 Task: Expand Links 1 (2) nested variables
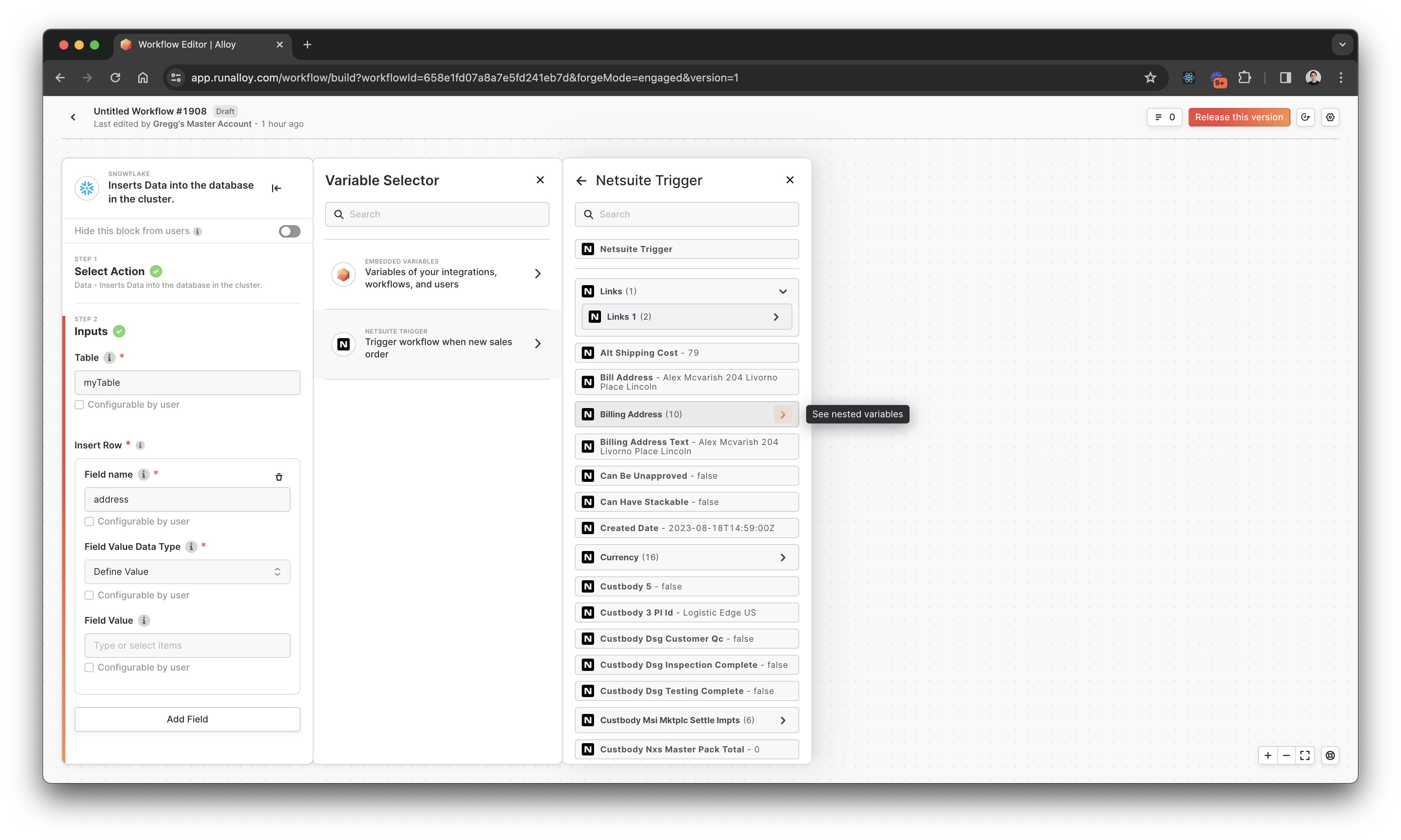click(776, 317)
